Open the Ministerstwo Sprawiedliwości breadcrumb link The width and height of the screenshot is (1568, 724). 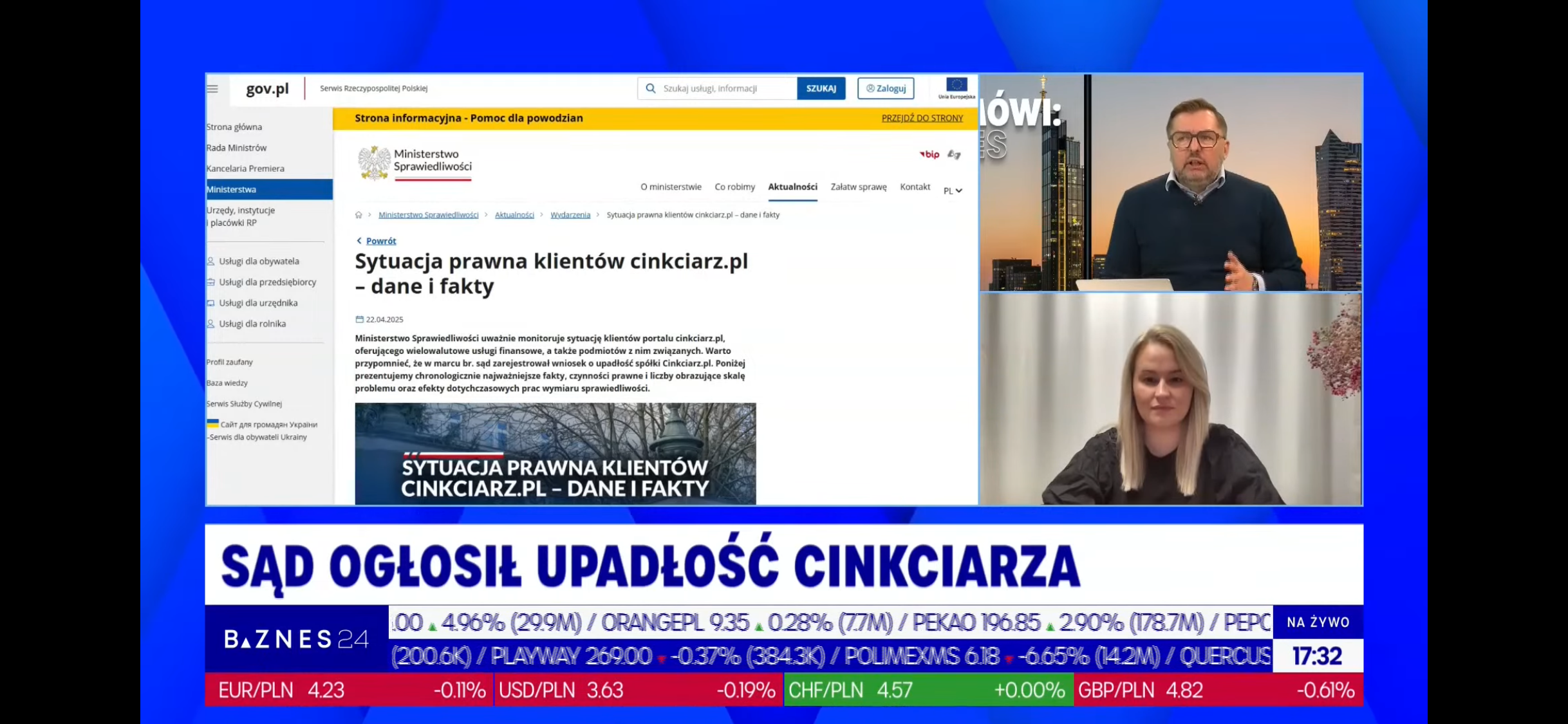click(428, 215)
